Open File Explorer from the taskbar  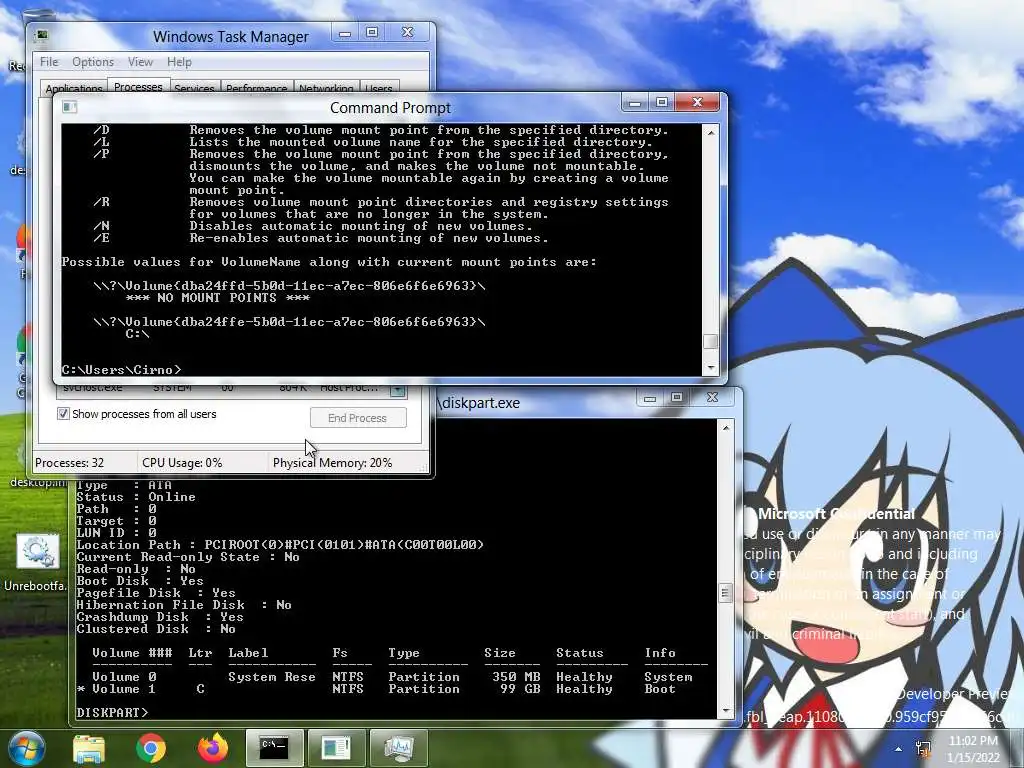[x=89, y=749]
